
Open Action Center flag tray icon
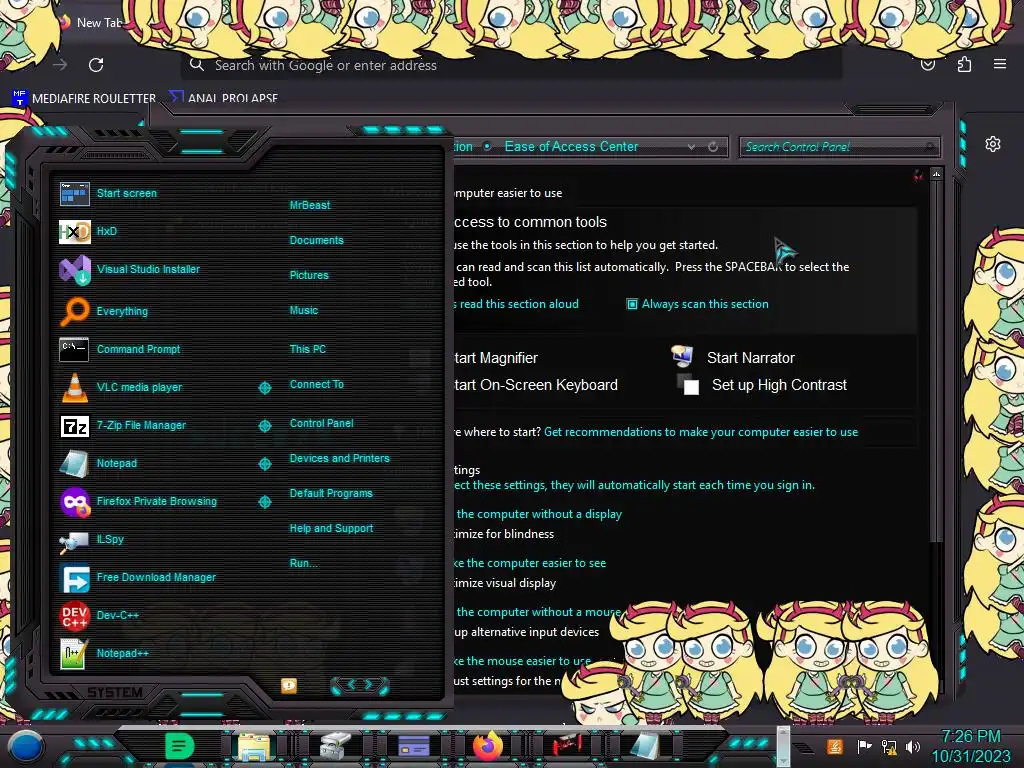pos(865,746)
